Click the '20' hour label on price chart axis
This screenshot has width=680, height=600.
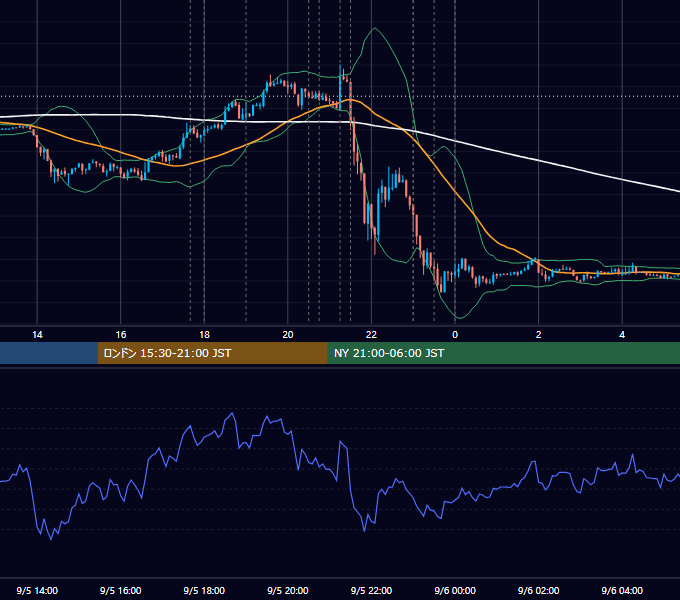click(x=288, y=335)
